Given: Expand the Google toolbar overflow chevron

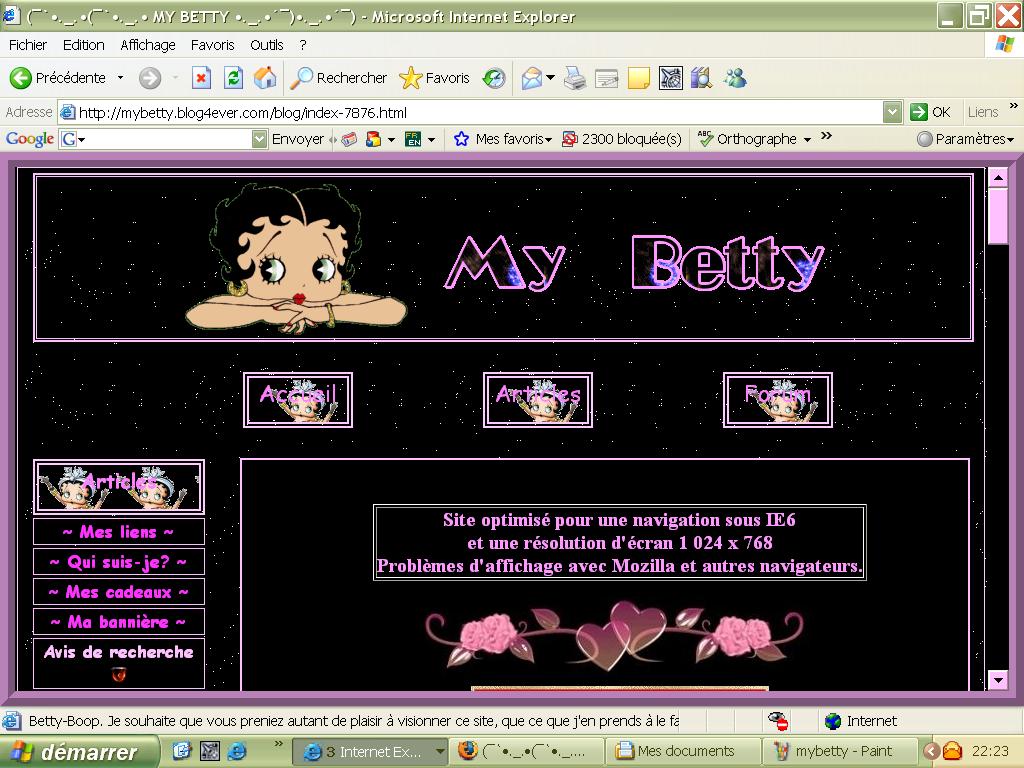Looking at the screenshot, I should click(826, 136).
